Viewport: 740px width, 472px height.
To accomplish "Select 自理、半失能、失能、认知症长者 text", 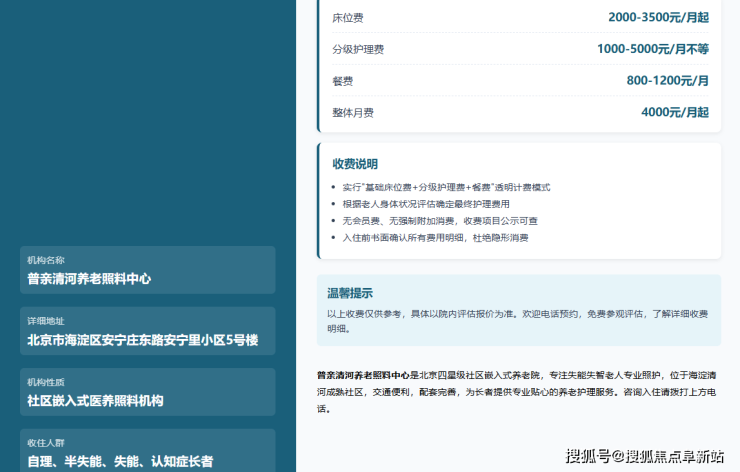I will [x=120, y=462].
